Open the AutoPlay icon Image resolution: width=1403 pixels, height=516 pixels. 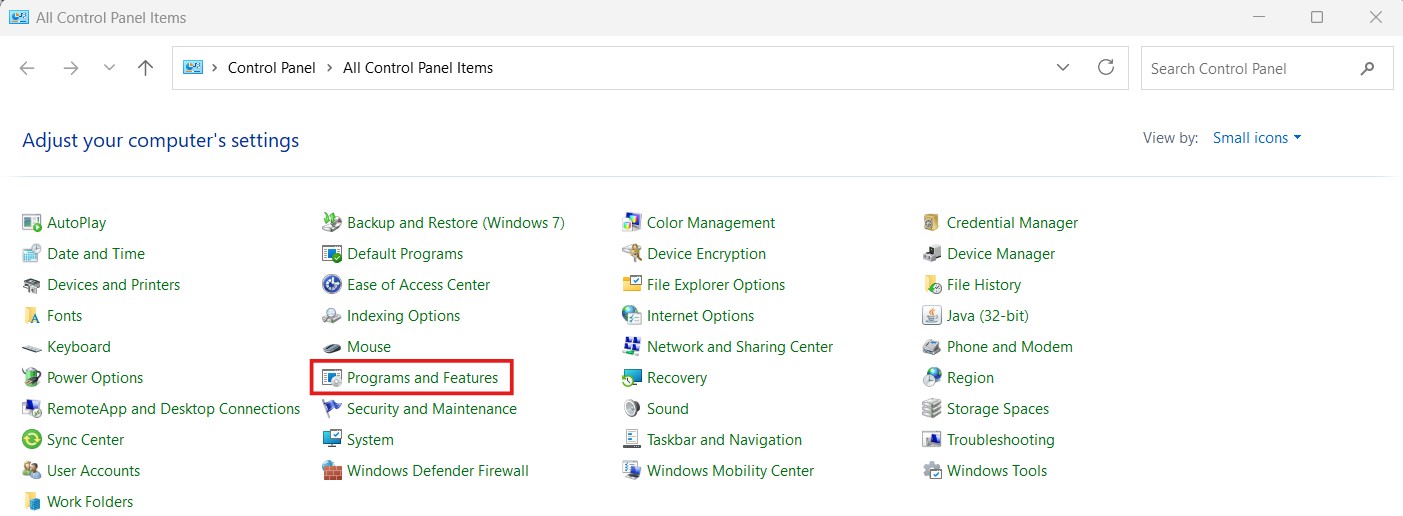click(32, 223)
